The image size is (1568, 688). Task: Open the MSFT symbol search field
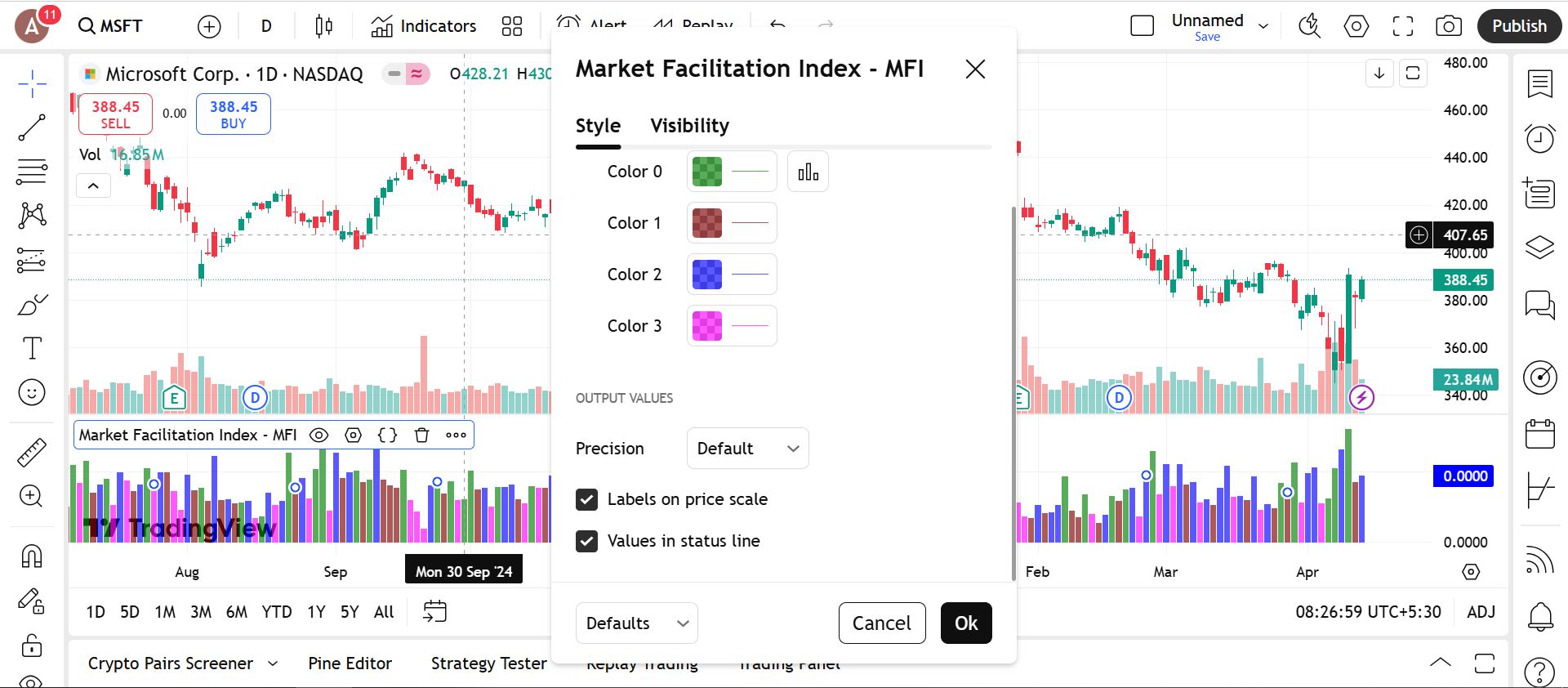111,27
